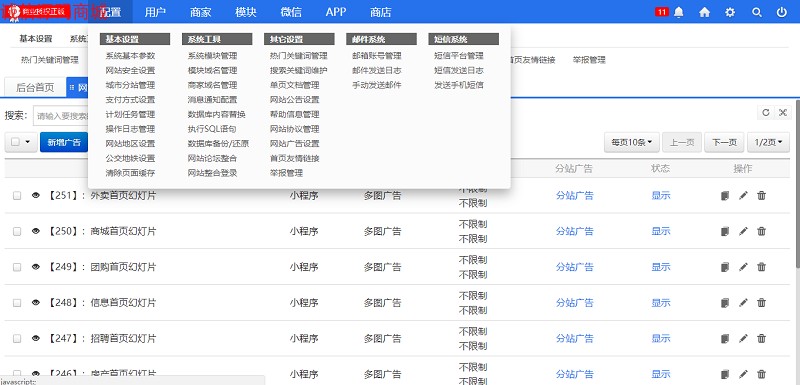Open 分站广告 link for row 【248】
The width and height of the screenshot is (800, 385).
(574, 302)
